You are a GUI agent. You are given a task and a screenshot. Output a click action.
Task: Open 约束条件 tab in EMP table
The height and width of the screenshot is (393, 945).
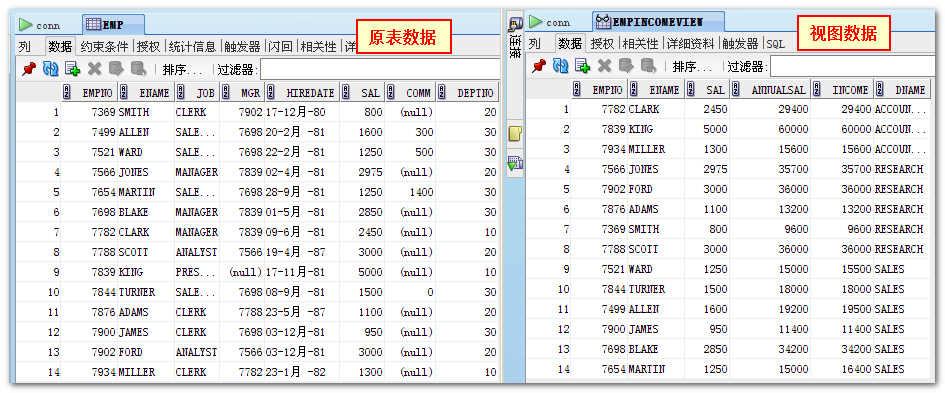click(104, 46)
